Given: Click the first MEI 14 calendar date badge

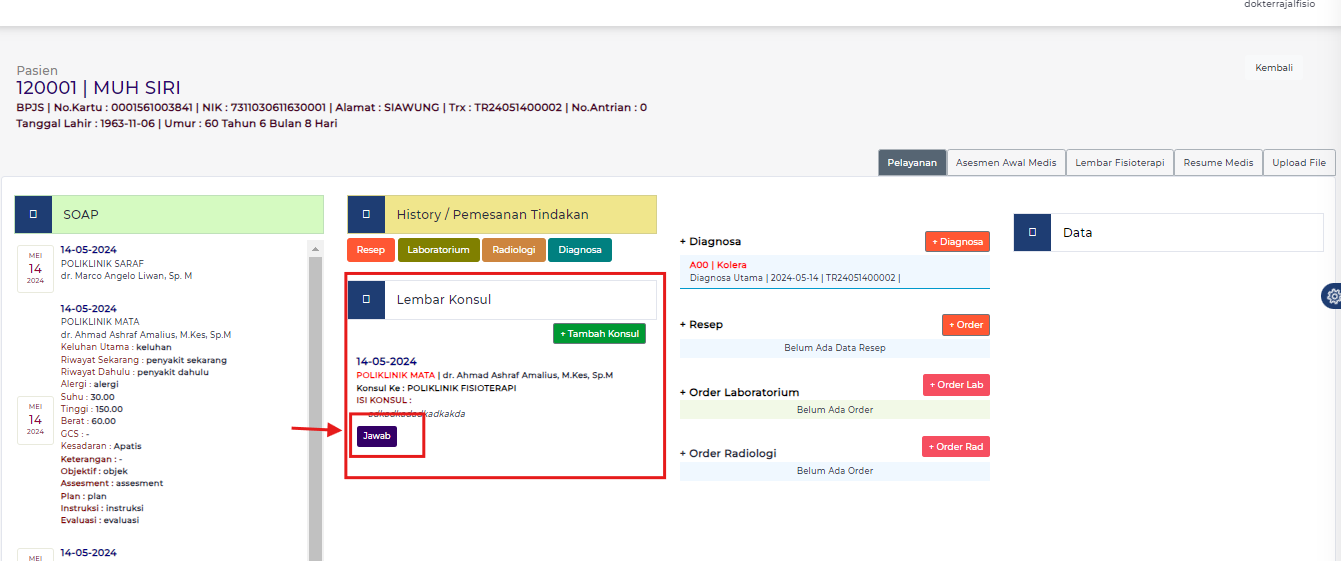Looking at the screenshot, I should pyautogui.click(x=35, y=269).
